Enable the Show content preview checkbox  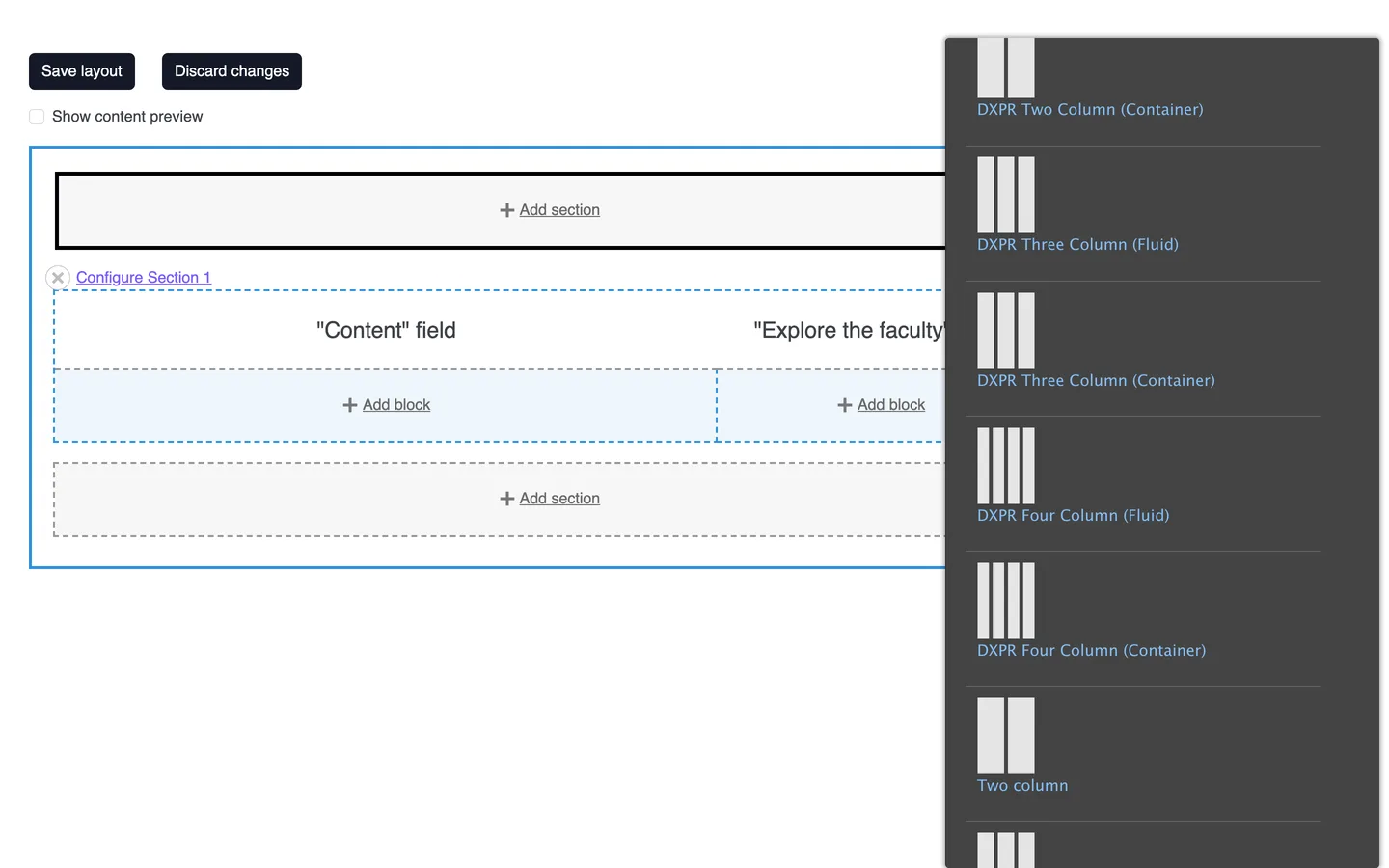[37, 117]
